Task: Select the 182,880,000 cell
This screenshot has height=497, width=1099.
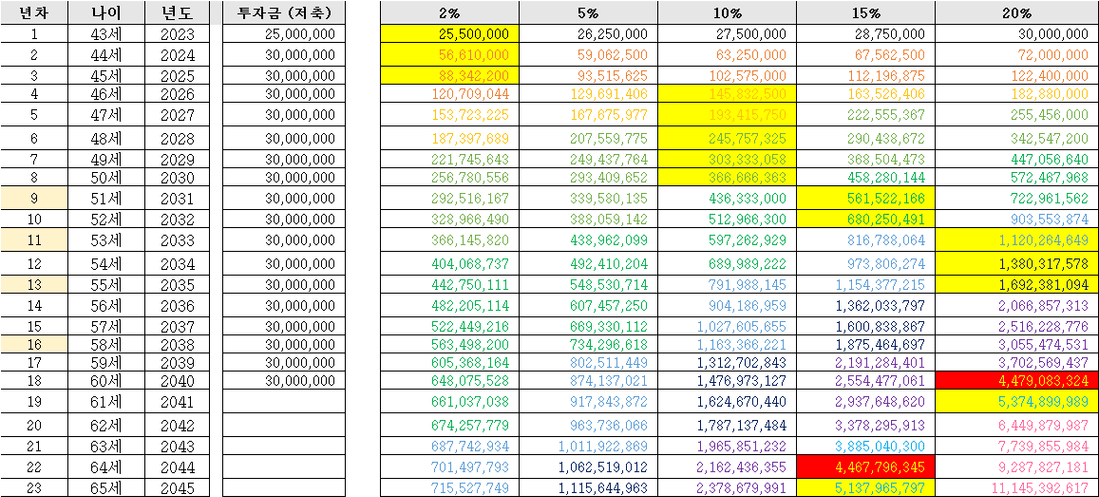Action: pyautogui.click(x=1017, y=94)
